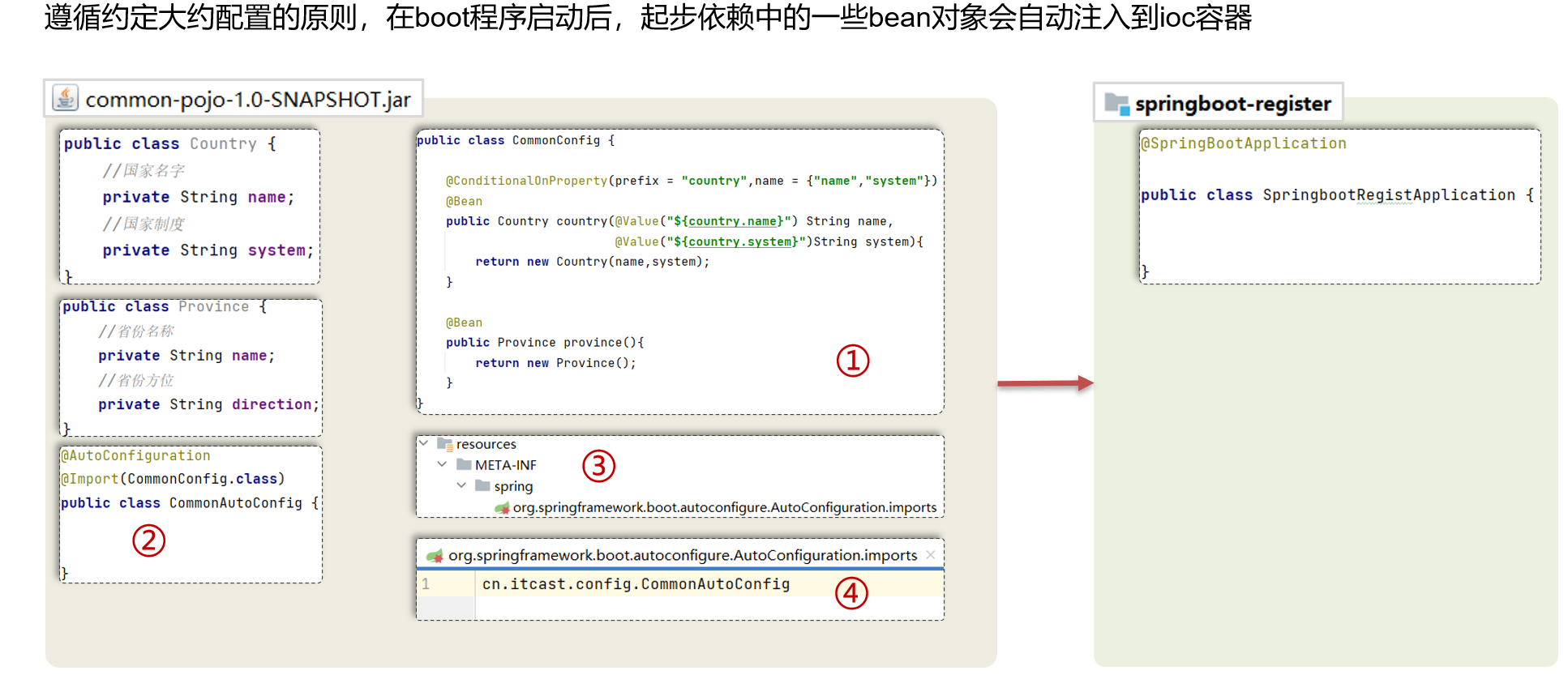Click the META-INF folder icon
The width and height of the screenshot is (1568, 675).
pos(464,465)
